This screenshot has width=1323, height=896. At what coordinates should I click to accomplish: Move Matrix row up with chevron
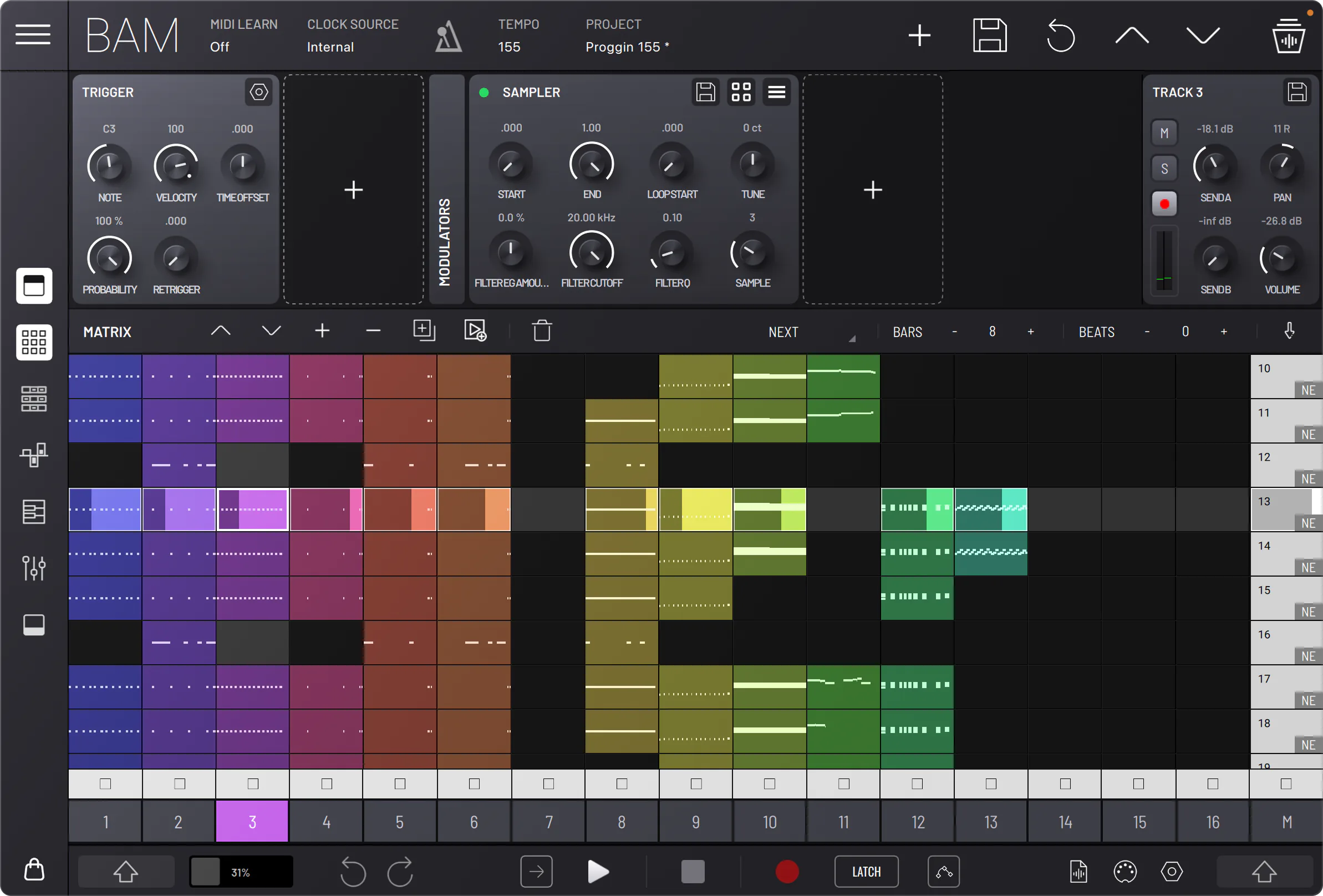tap(221, 331)
